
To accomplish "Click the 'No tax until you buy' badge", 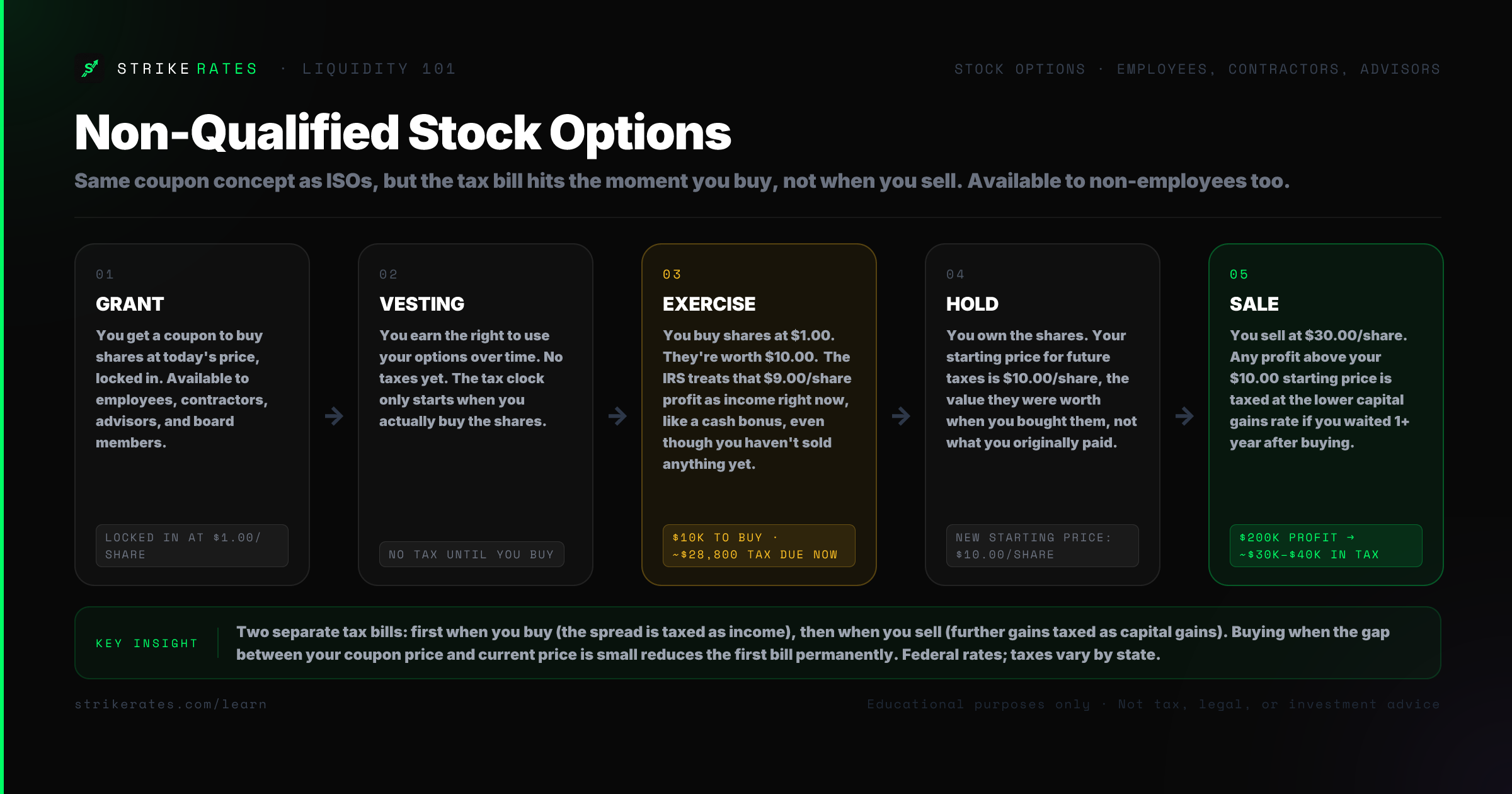I will point(472,555).
